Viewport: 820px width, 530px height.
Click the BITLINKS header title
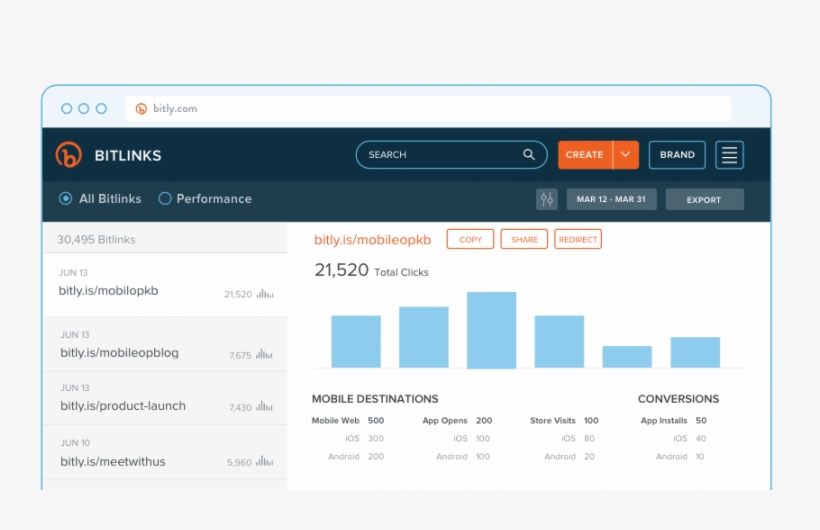coord(128,155)
